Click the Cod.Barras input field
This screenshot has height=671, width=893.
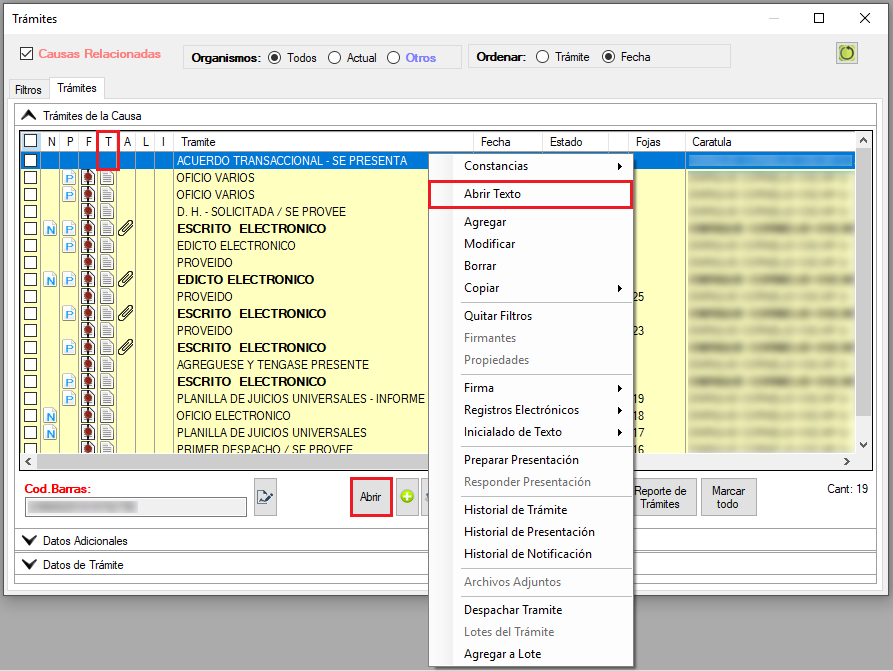coord(136,507)
